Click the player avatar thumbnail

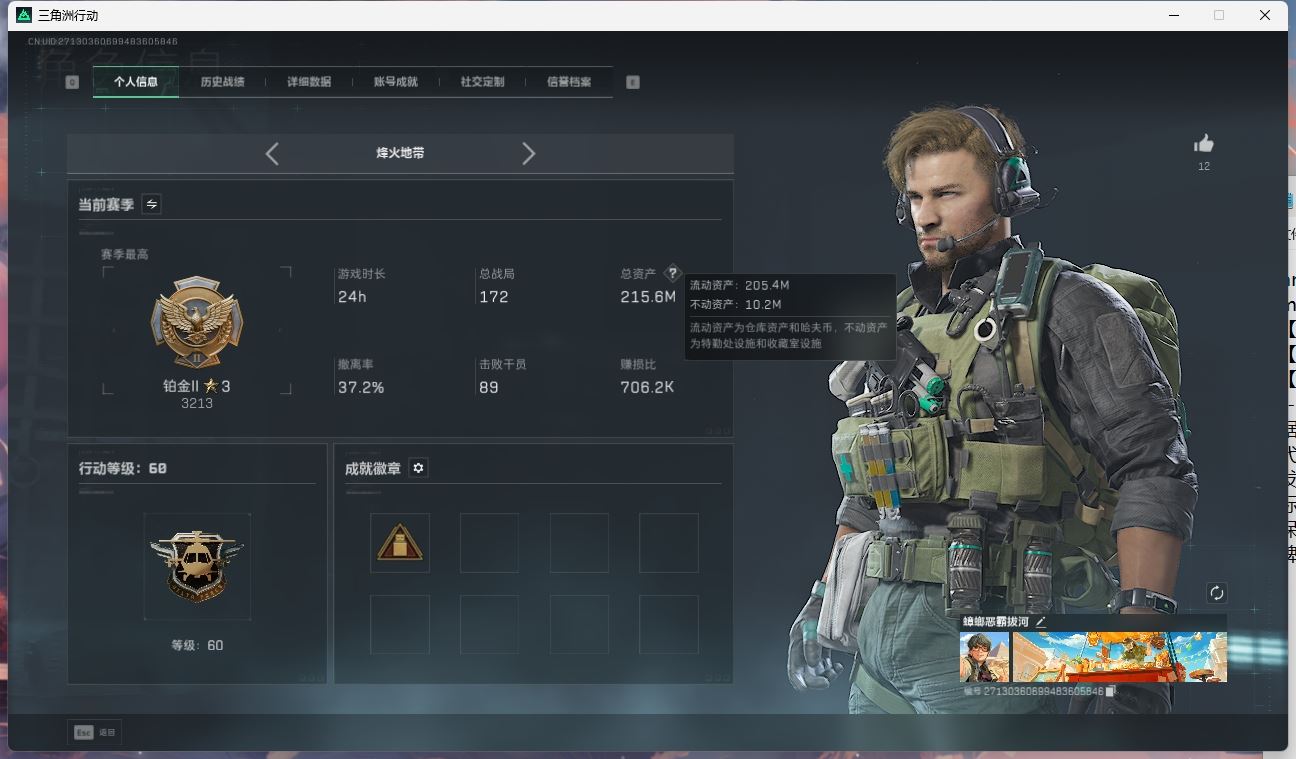coord(984,657)
